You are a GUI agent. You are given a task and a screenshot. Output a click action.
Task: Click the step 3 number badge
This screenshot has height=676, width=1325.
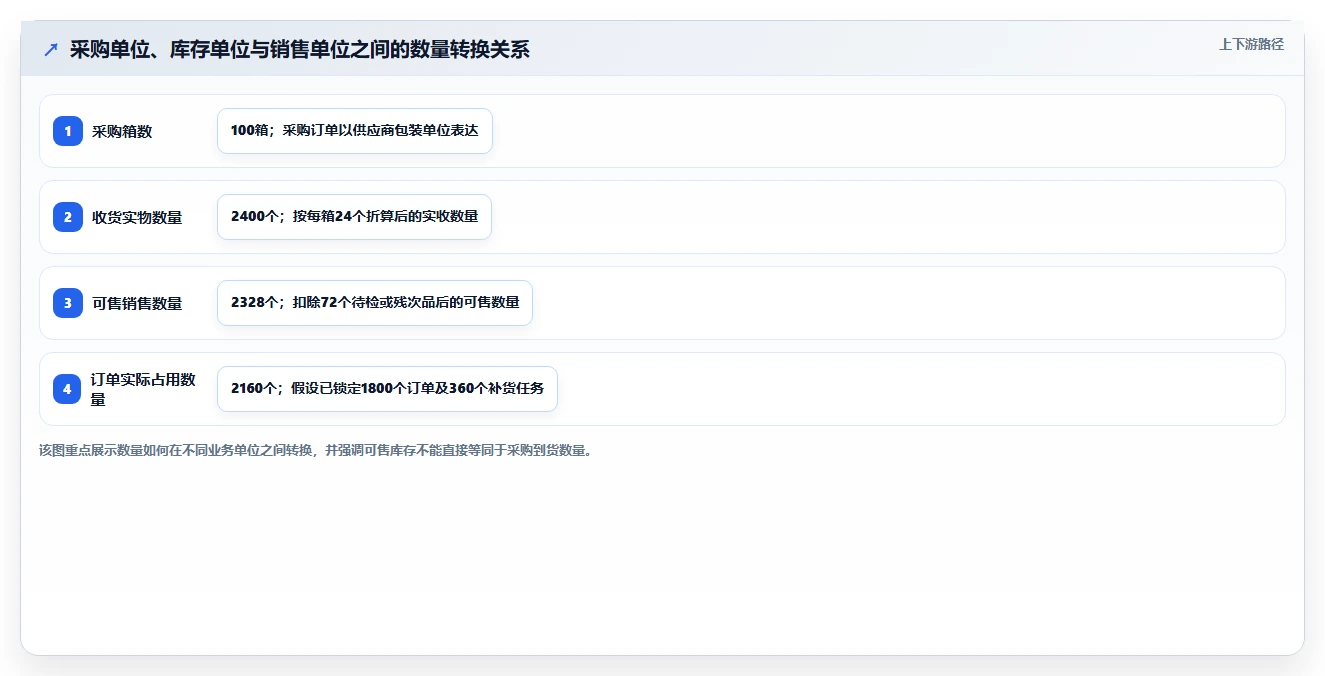pos(68,303)
